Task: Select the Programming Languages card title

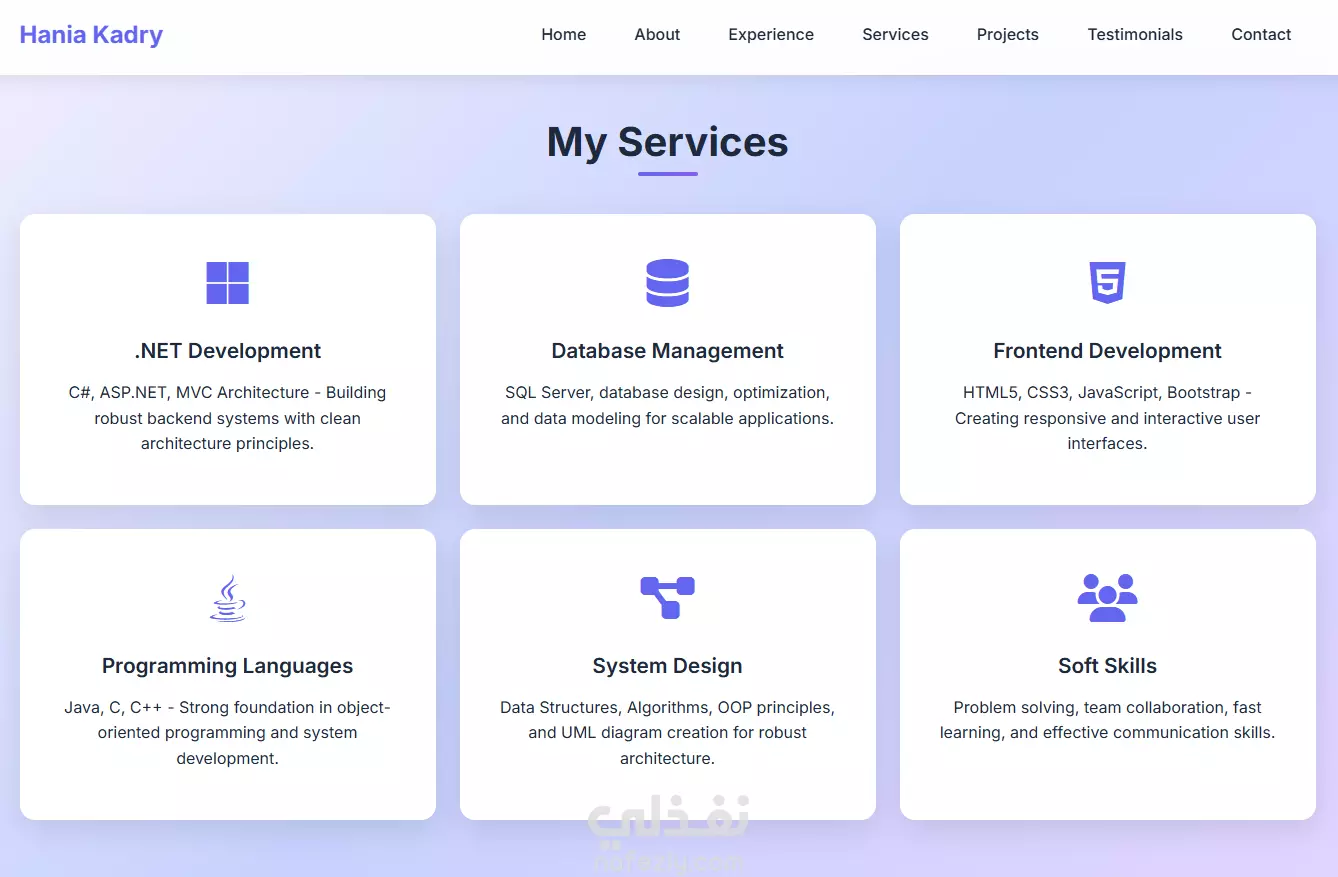Action: pyautogui.click(x=227, y=666)
